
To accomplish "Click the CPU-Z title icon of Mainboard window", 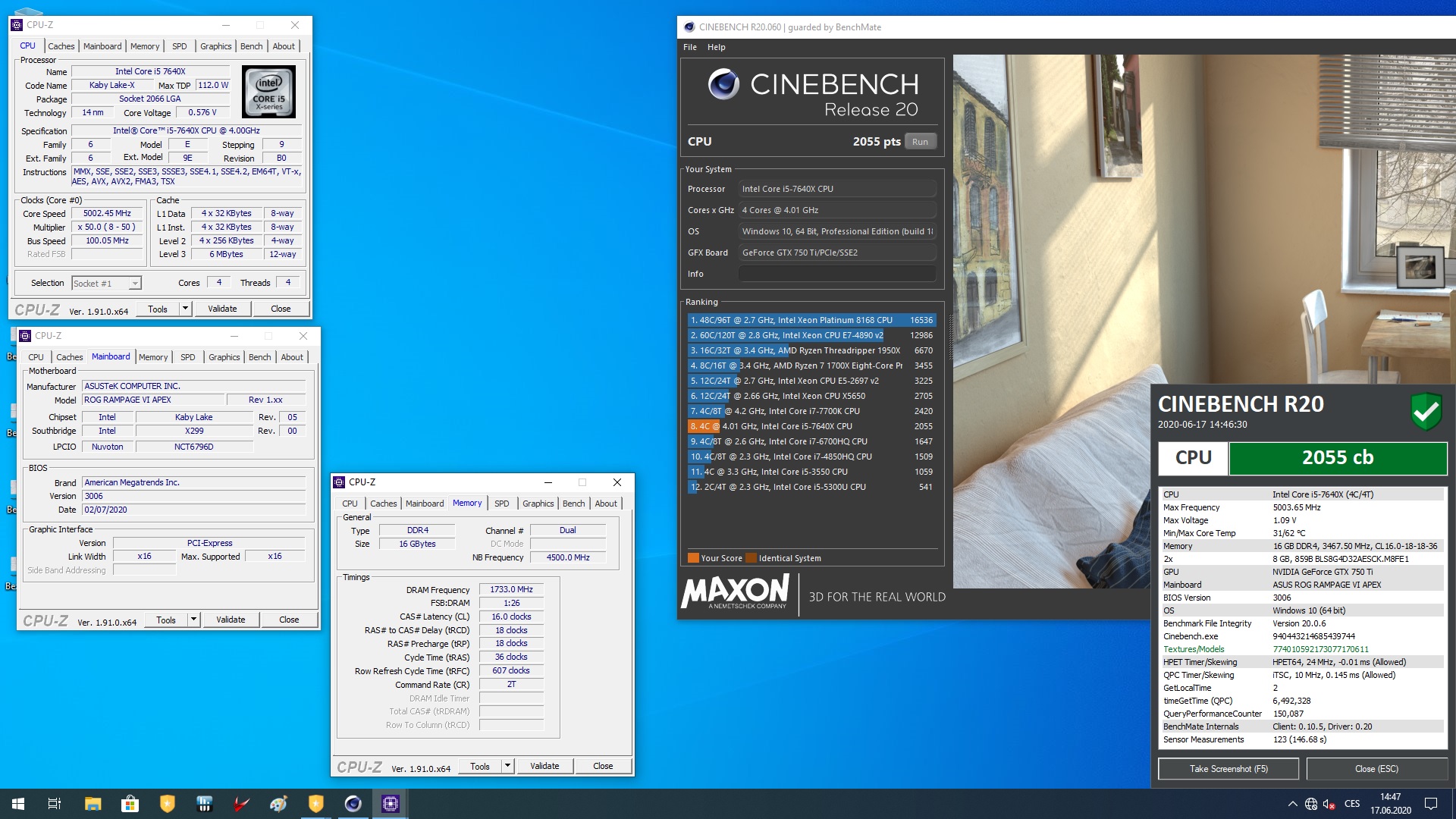I will (25, 336).
